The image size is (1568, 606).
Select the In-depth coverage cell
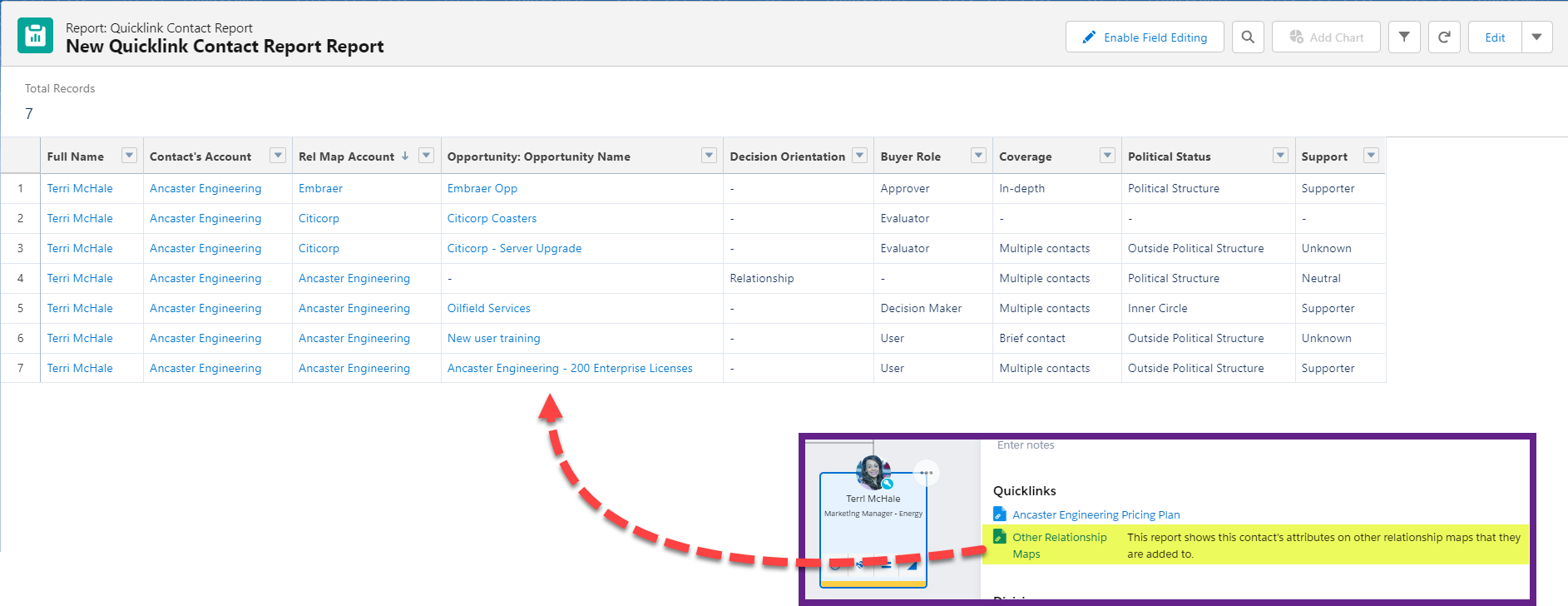1056,188
